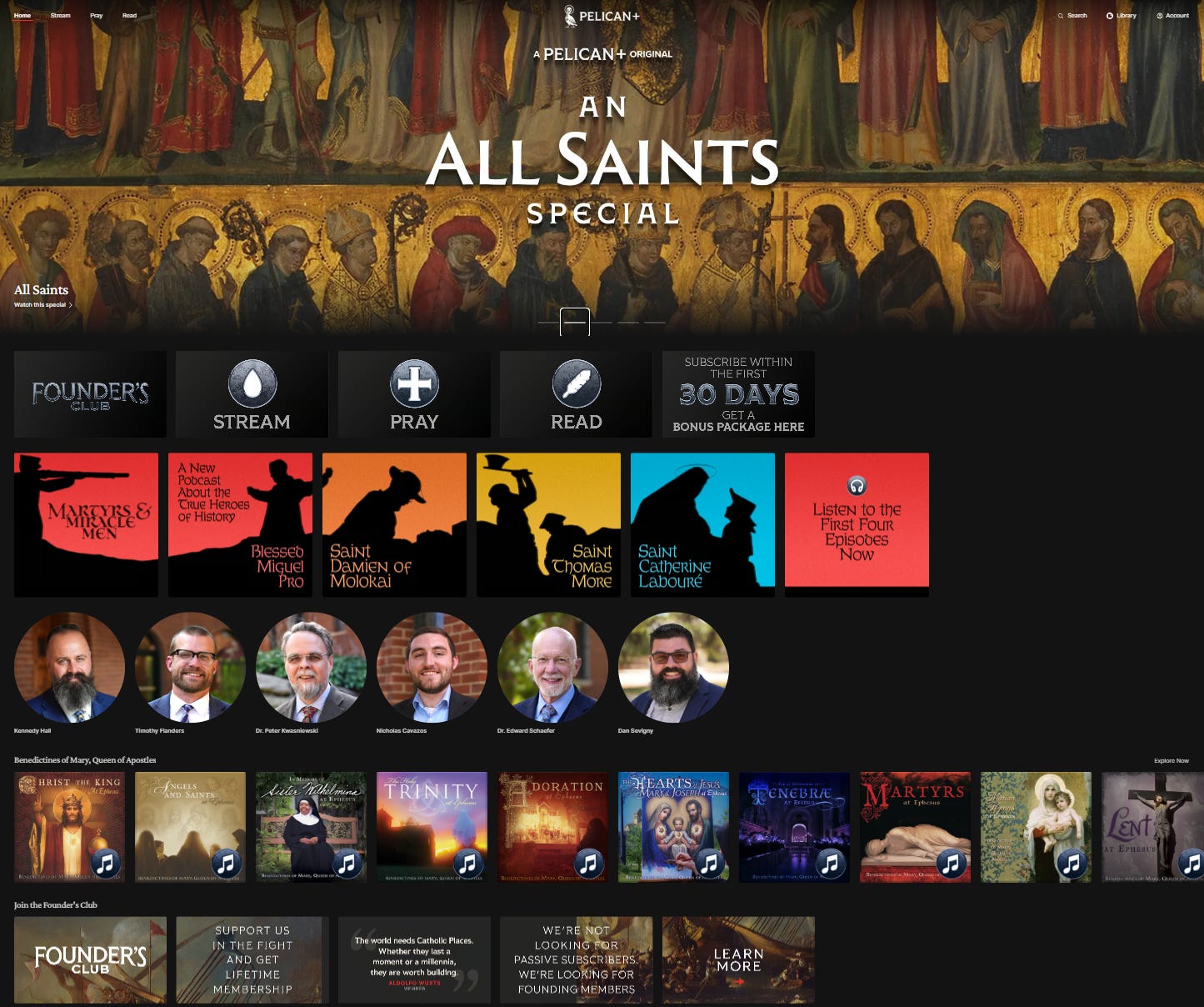Open the Subscribe 30 Days bonus package tile
Image resolution: width=1204 pixels, height=1007 pixels.
point(738,394)
